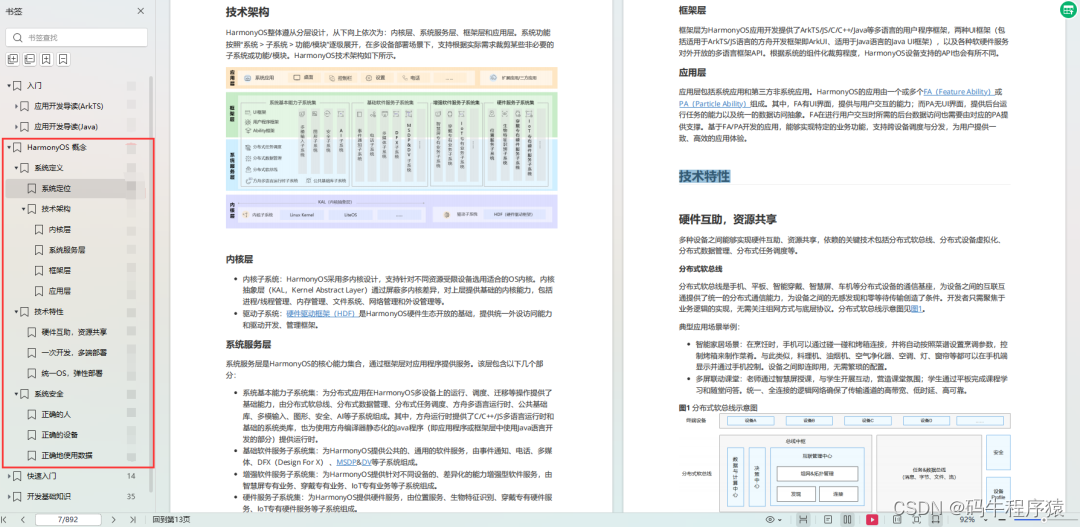Click the add bookmark icon
This screenshot has width=1080, height=527.
pyautogui.click(x=47, y=60)
